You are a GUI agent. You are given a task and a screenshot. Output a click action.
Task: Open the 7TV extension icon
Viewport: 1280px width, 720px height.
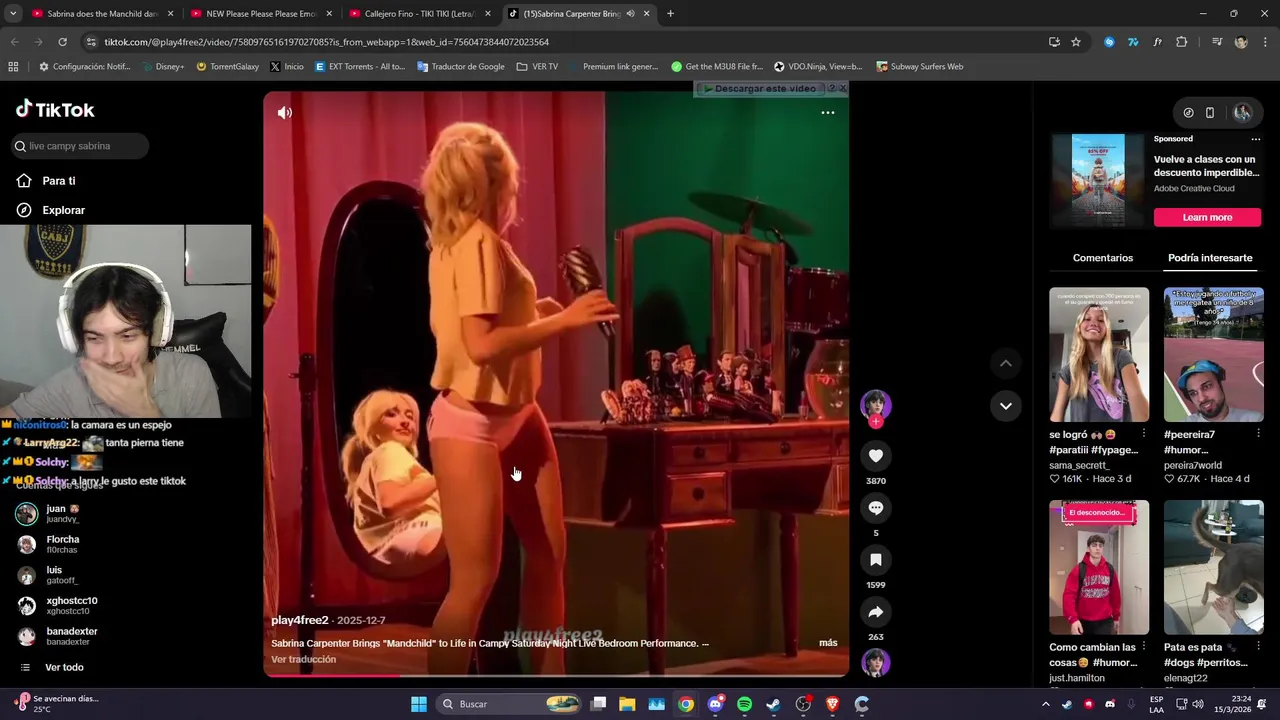[1133, 42]
